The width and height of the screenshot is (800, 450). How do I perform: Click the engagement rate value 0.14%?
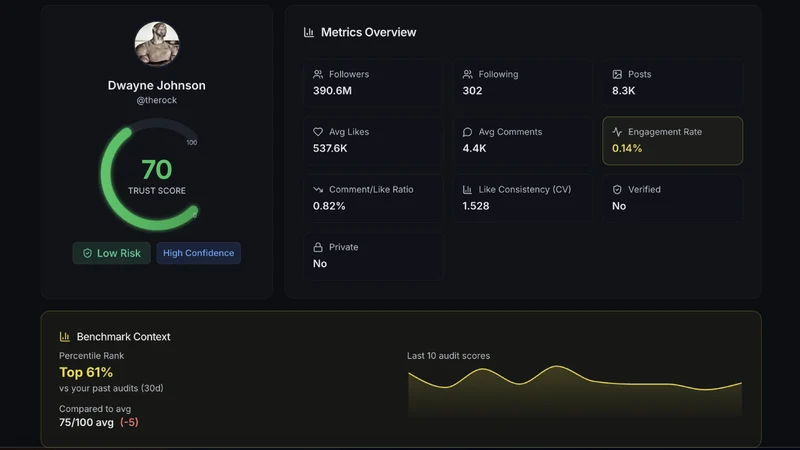[x=627, y=148]
